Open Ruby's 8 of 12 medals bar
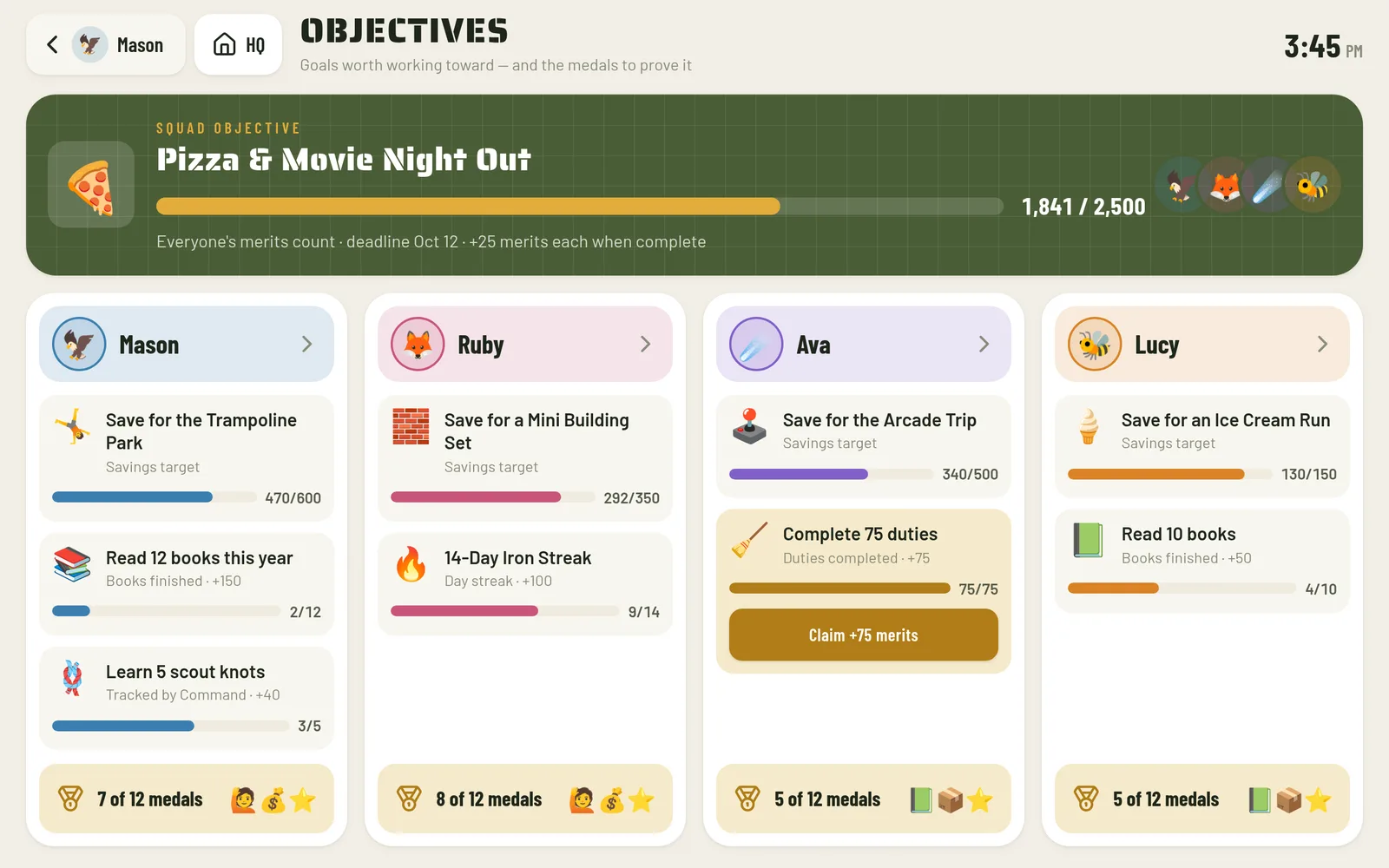Screen dimensions: 1389x868 tap(525, 799)
